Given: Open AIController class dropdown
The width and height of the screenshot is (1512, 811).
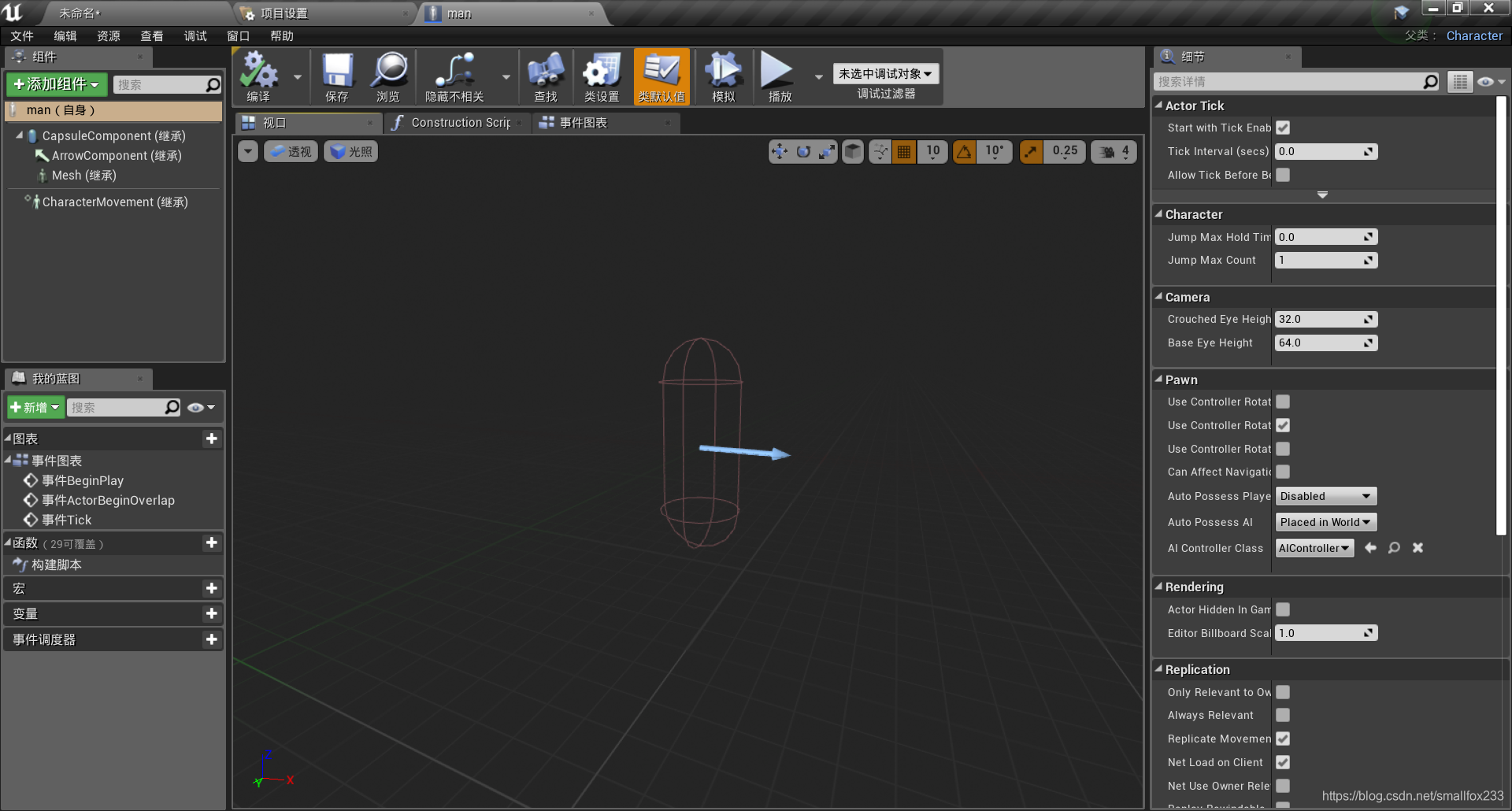Looking at the screenshot, I should coord(1314,548).
